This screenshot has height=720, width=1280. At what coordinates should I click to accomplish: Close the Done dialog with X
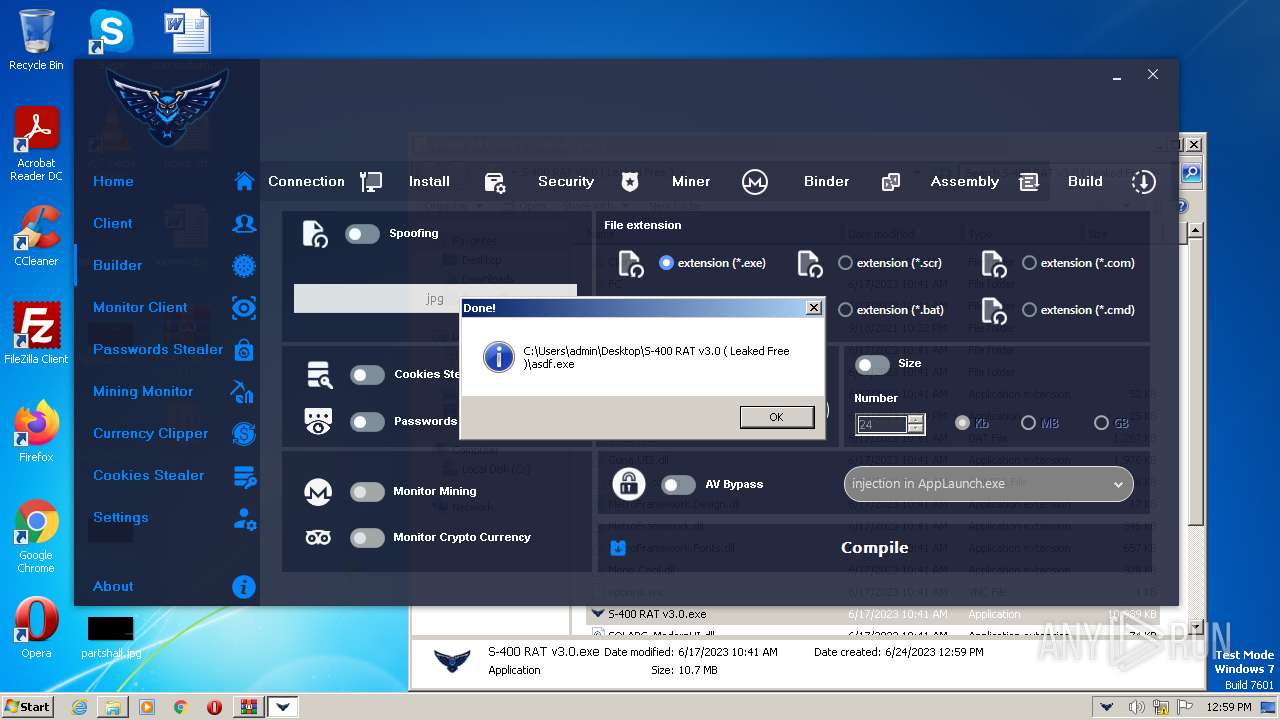pyautogui.click(x=813, y=308)
